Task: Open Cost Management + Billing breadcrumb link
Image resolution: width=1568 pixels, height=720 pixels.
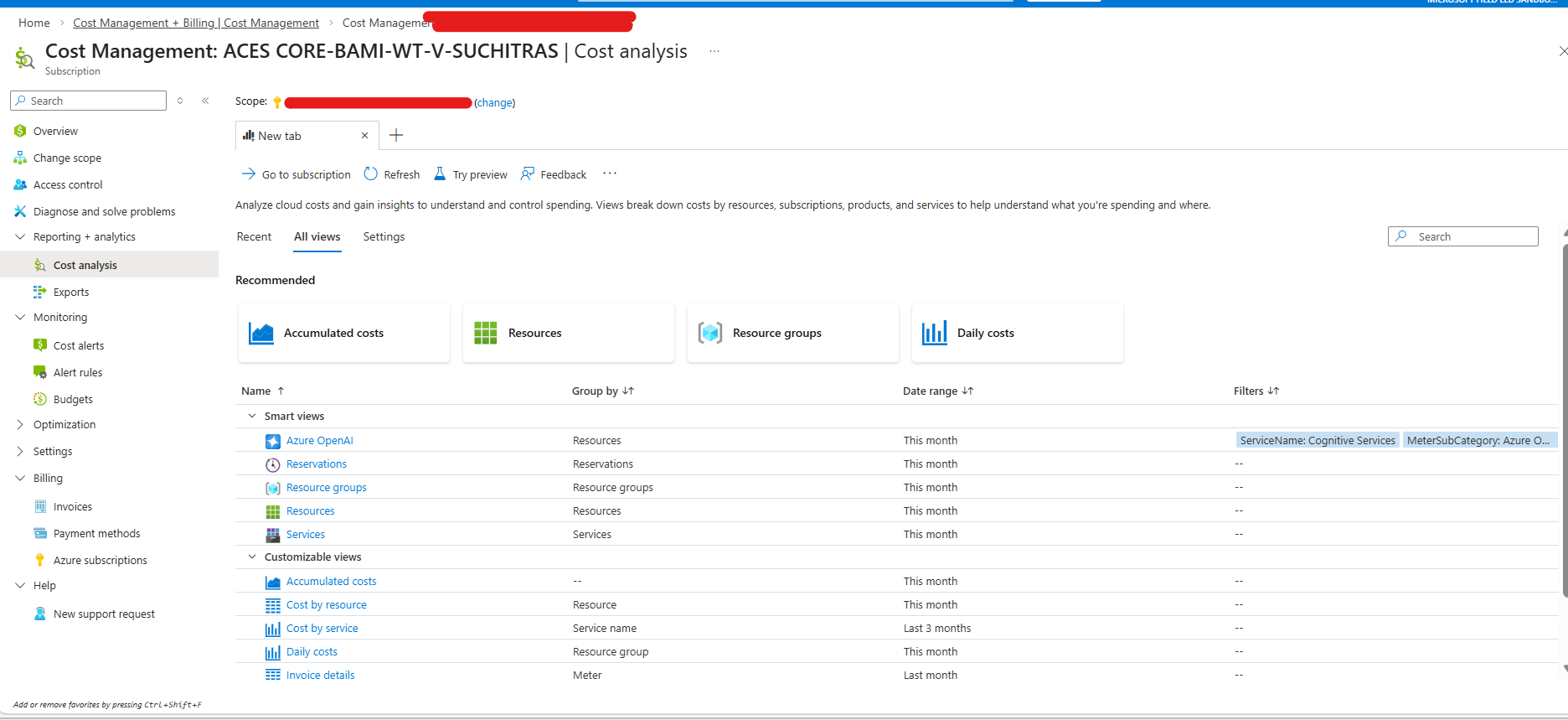Action: pos(196,23)
